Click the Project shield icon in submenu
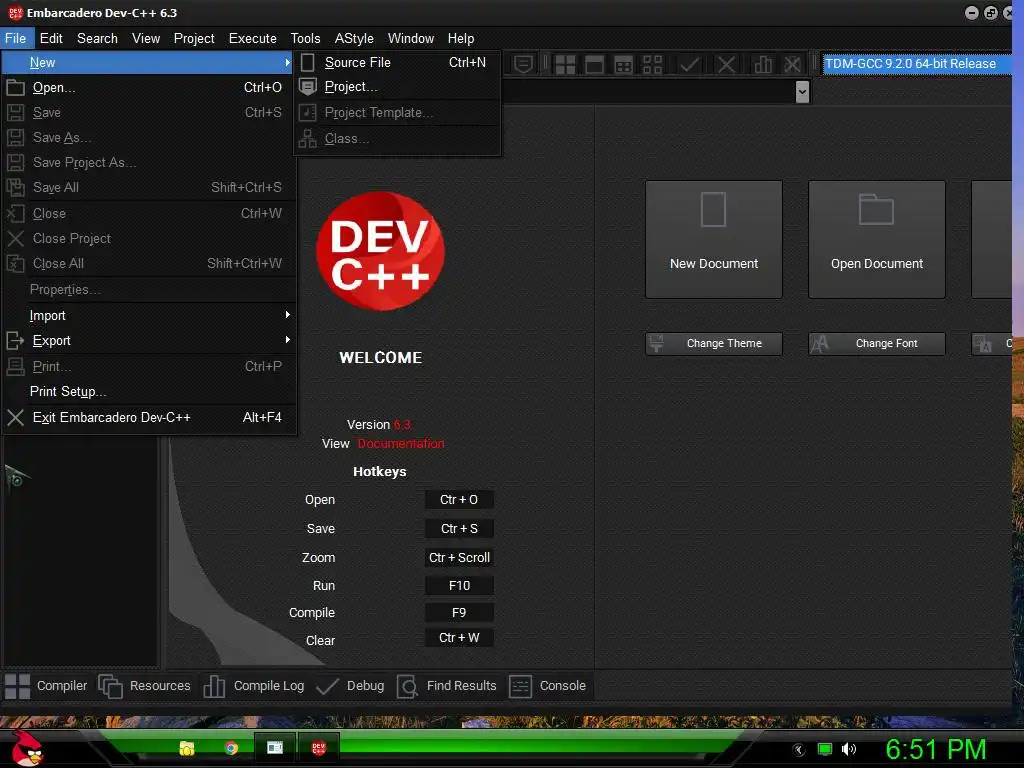Image resolution: width=1024 pixels, height=768 pixels. click(x=308, y=87)
